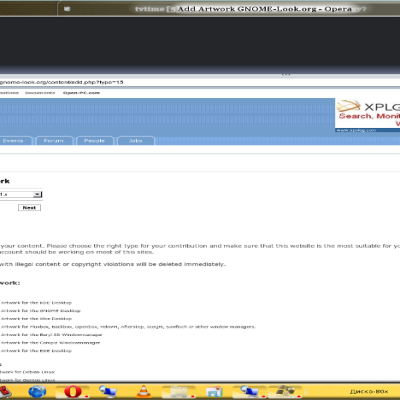Viewport: 400px width, 400px height.
Task: Select Artwork for the GNOME Desktop text
Action: (41, 311)
